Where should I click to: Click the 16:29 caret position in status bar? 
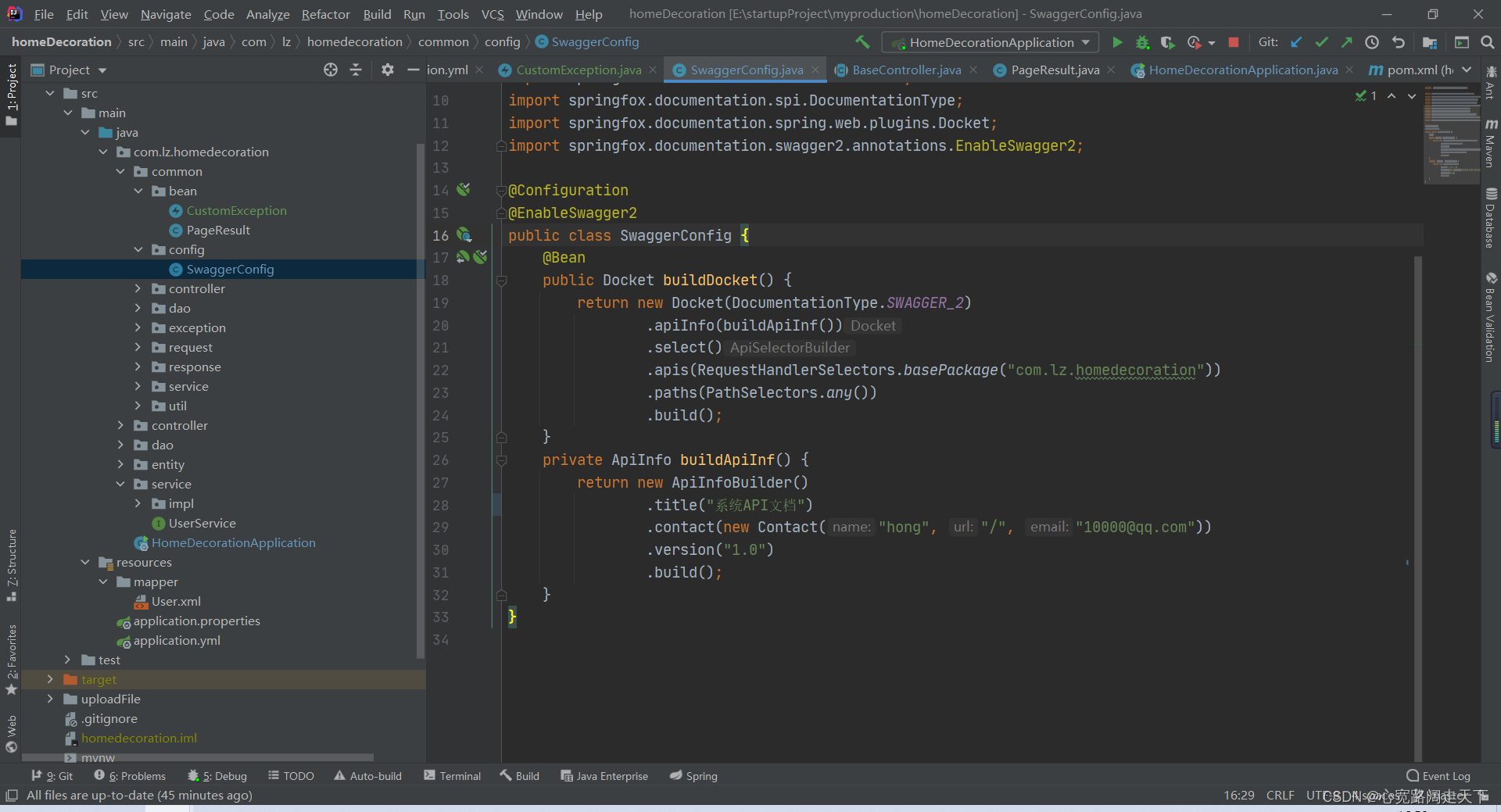tap(1238, 795)
